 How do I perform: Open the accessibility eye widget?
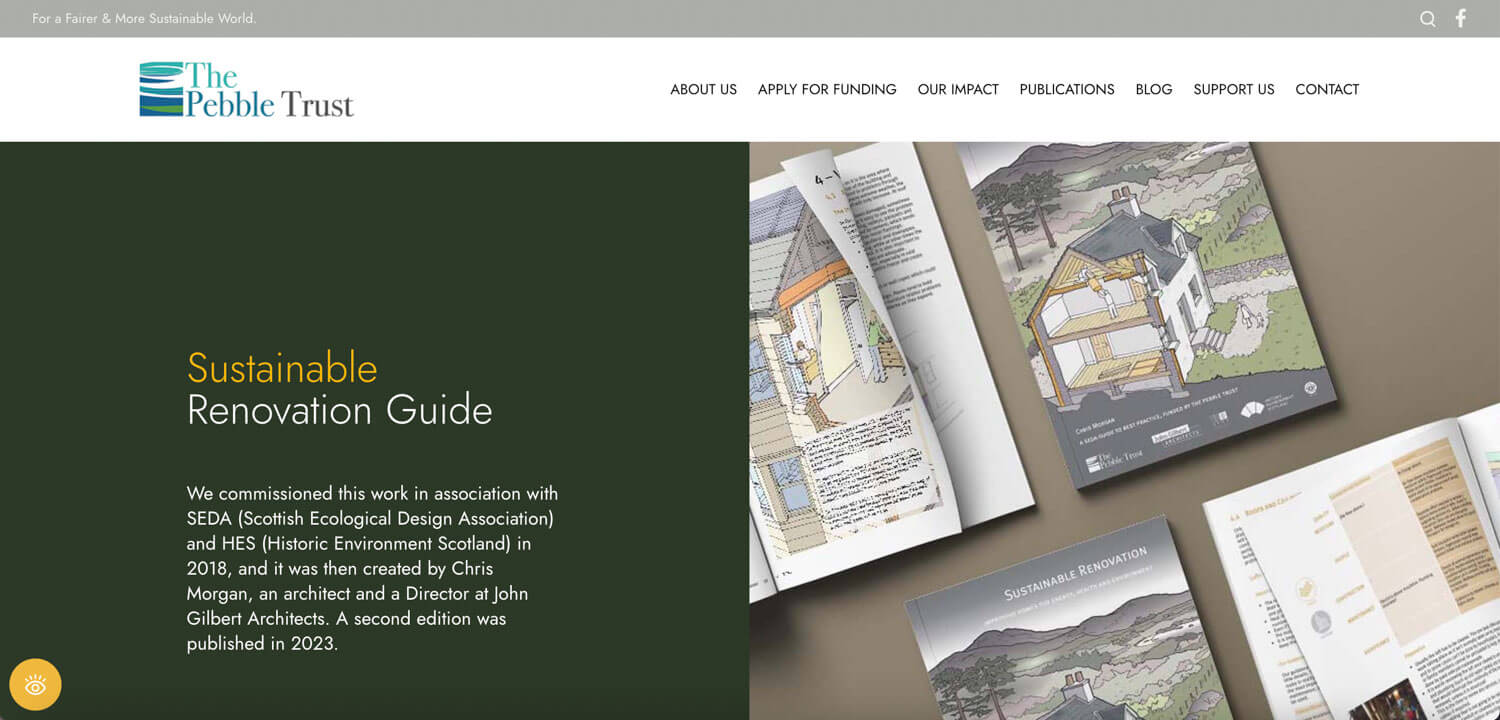(35, 685)
